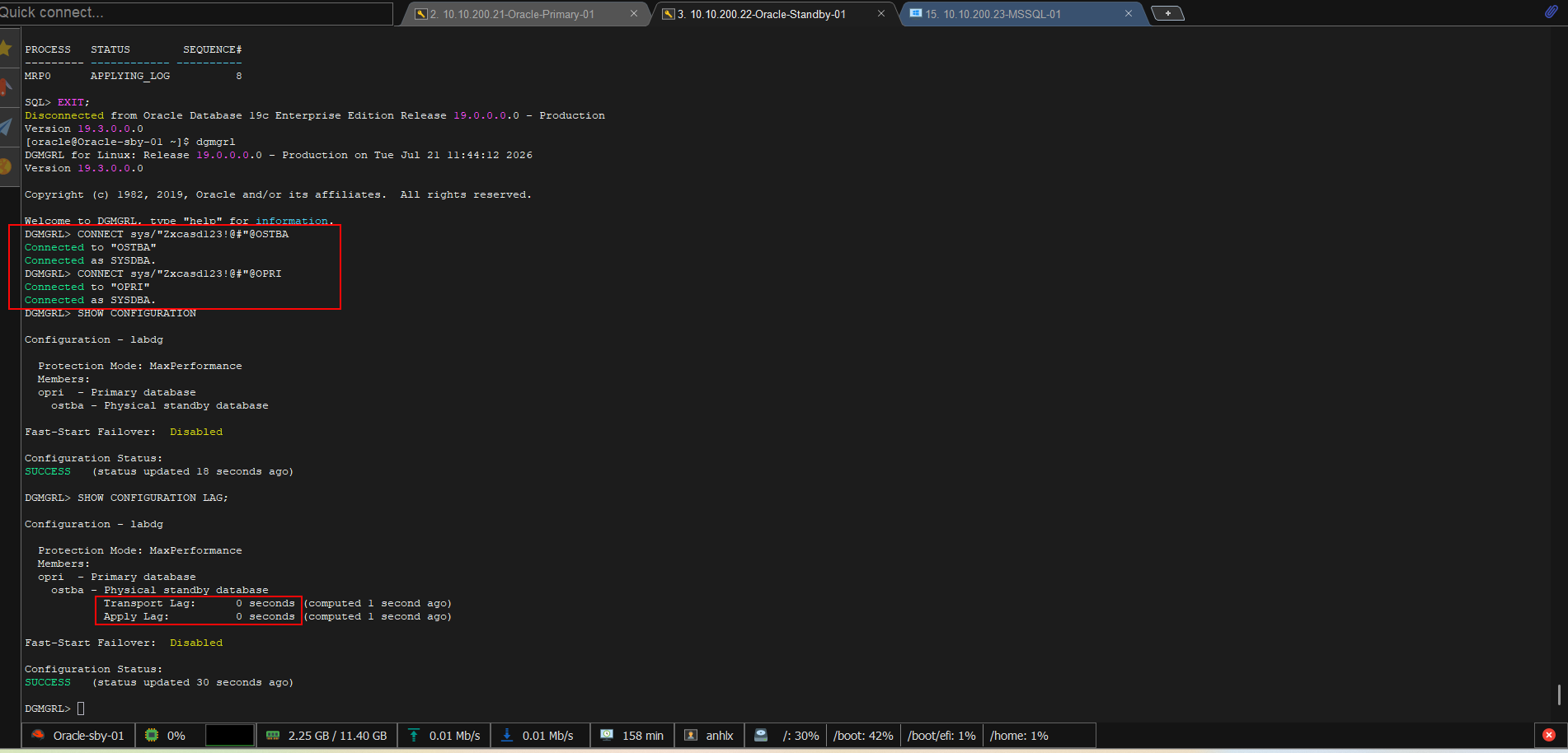Click the Red Hat icon beside Oracle-sby-01
Screen dimensions: 1568x753
38,735
